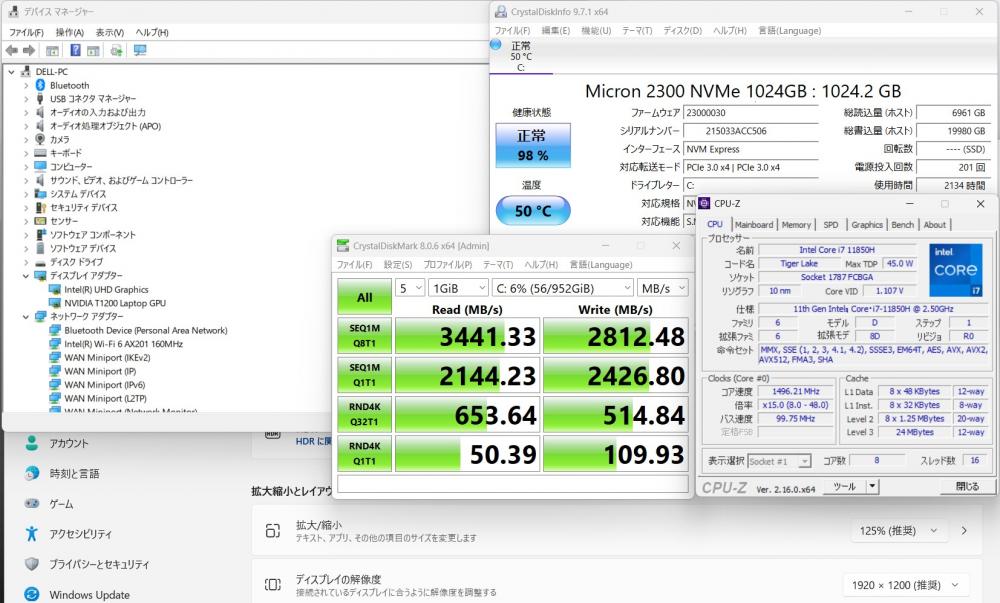Select Bluetooth Device (Personal Area Network) entry
Screen dimensions: 1000x603
145,330
